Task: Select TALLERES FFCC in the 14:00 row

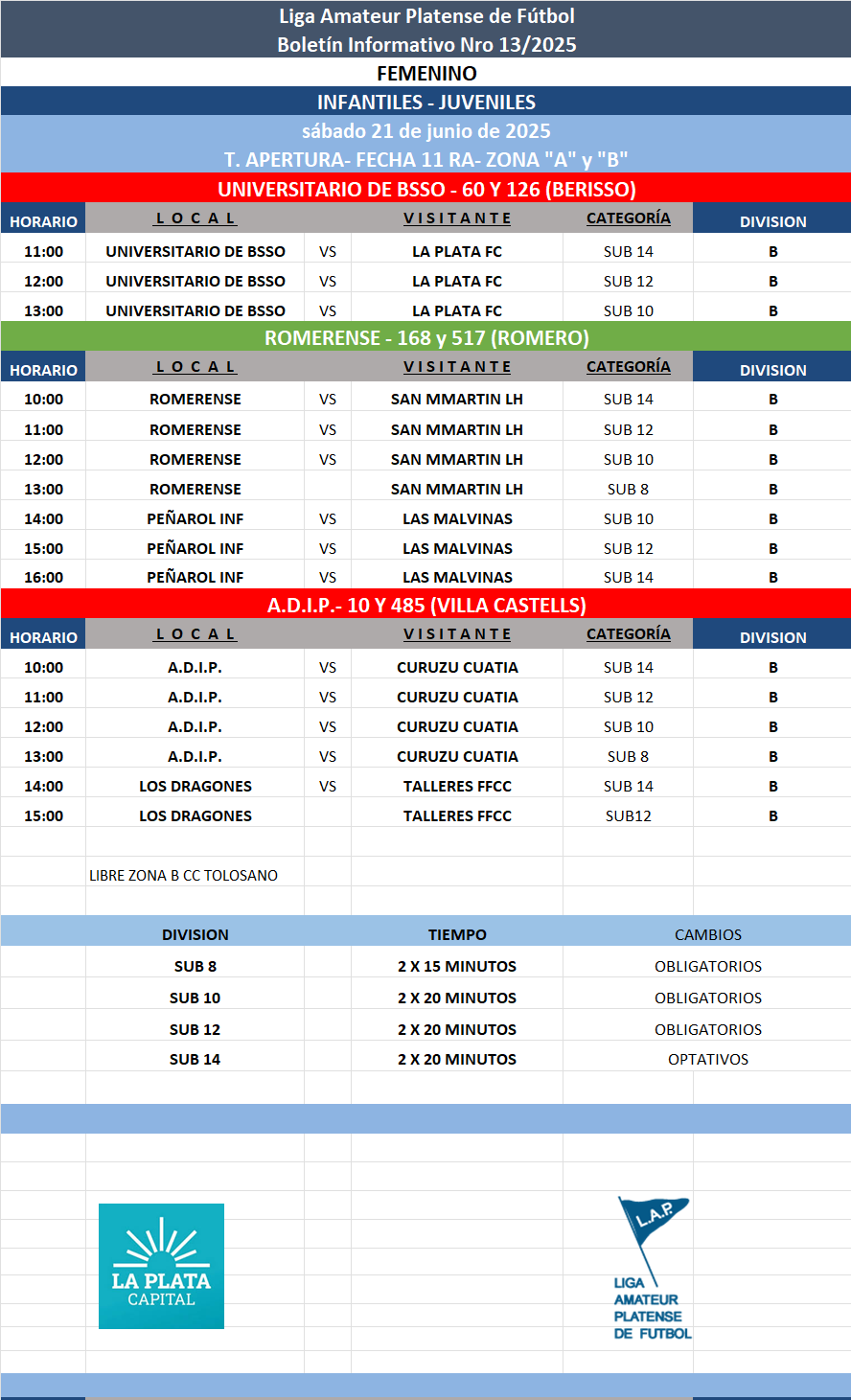Action: point(457,786)
